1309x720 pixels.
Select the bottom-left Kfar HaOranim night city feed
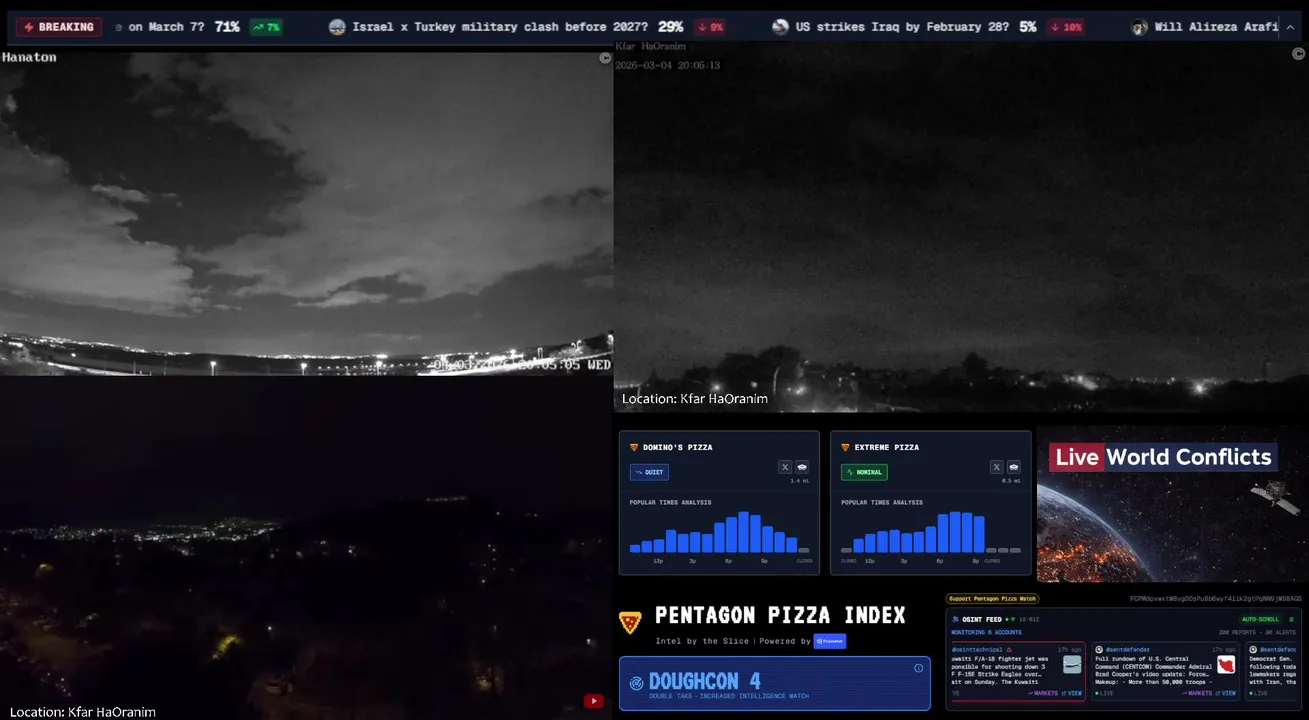coord(306,548)
